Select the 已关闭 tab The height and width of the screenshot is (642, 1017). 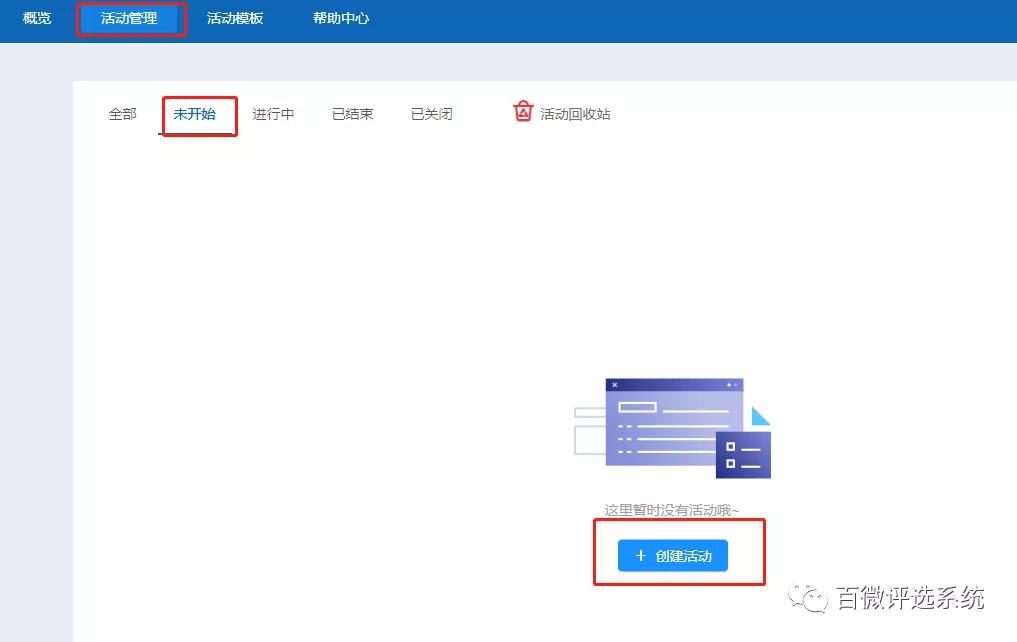[430, 114]
